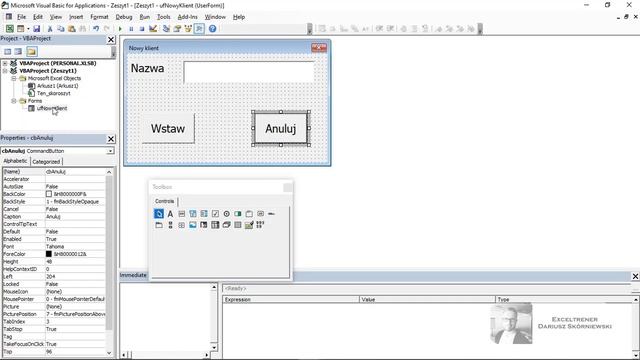Image resolution: width=640 pixels, height=360 pixels.
Task: Click the Properties list scroll-down arrow
Action: click(x=109, y=353)
